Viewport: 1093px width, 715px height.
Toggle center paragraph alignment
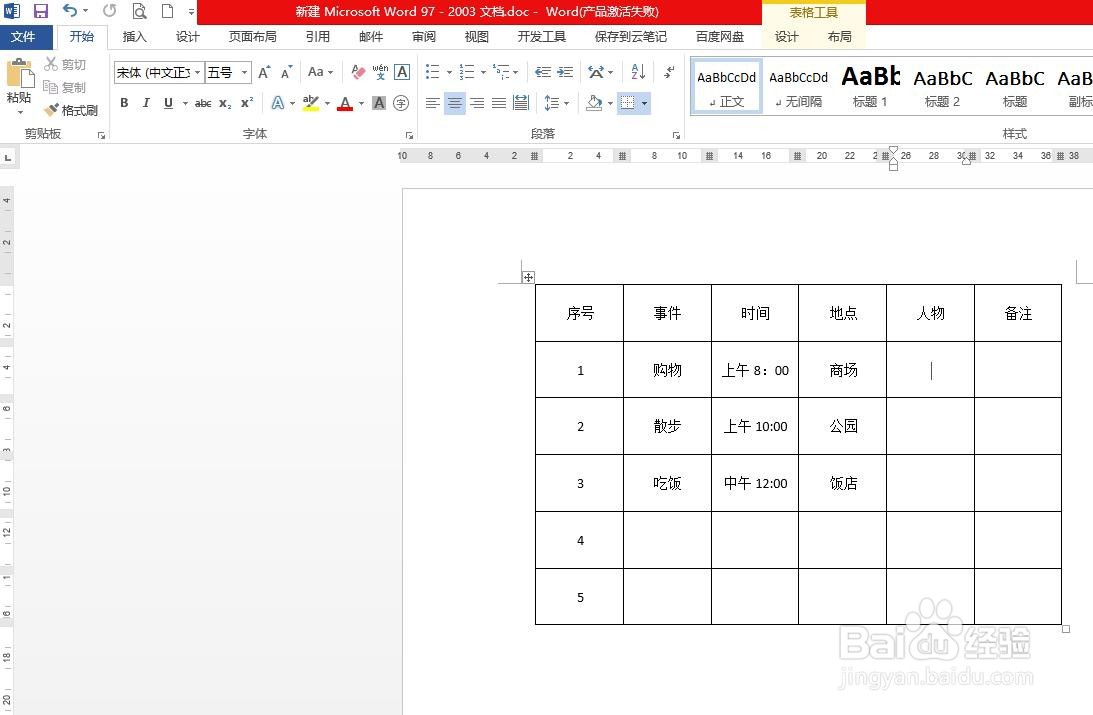click(454, 103)
